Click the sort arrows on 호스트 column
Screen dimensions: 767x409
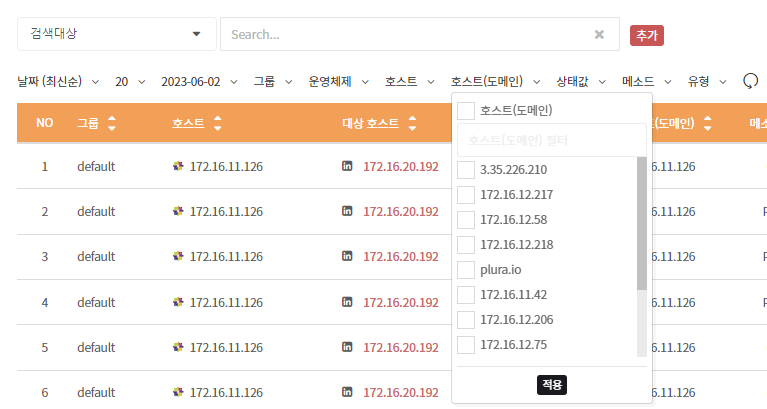pyautogui.click(x=217, y=124)
